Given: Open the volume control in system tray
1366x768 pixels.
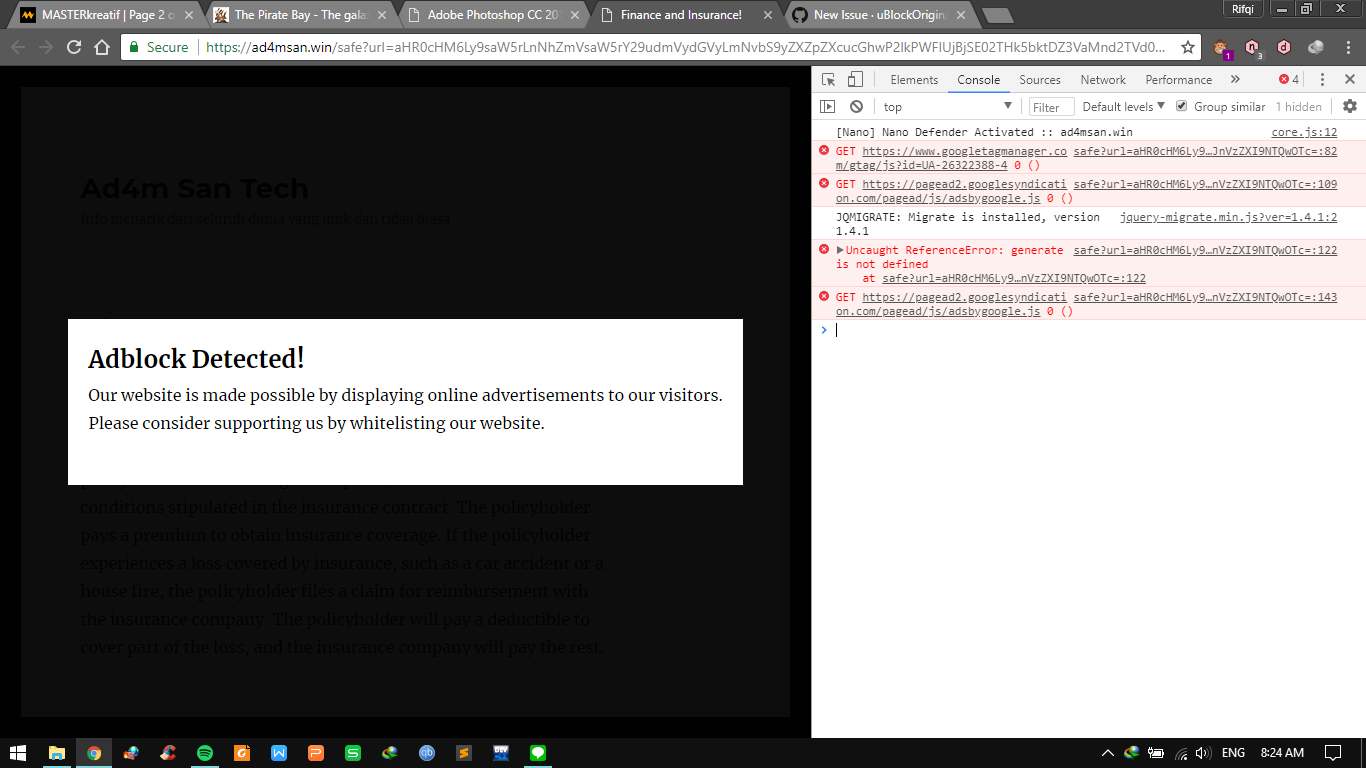Looking at the screenshot, I should [x=1202, y=753].
